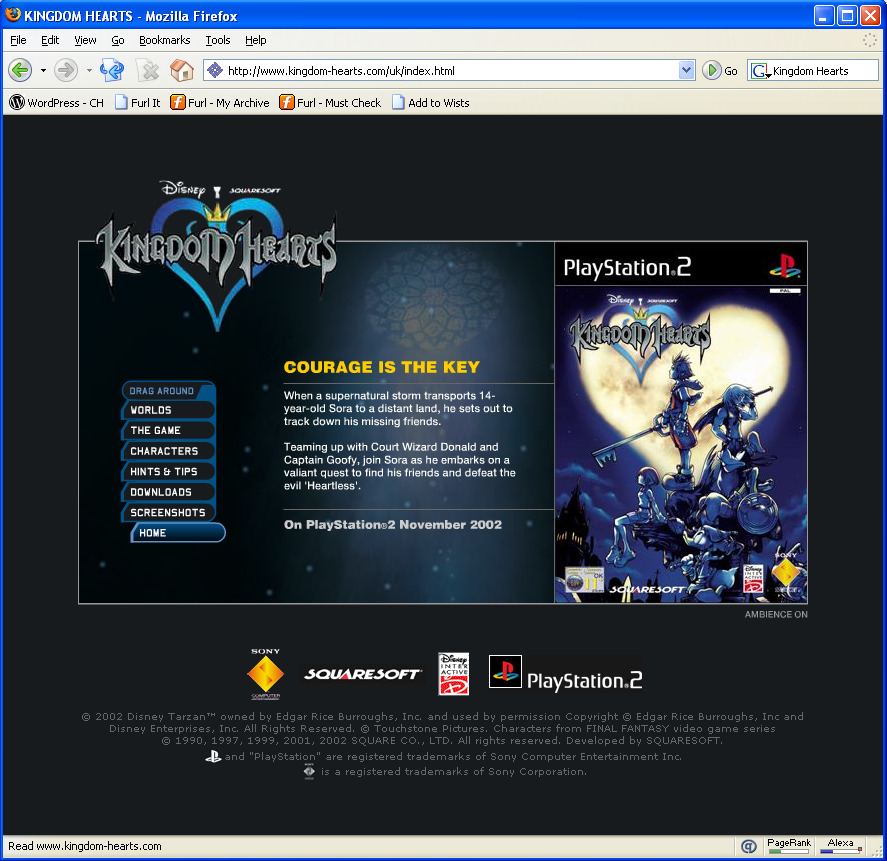Click the Stop loading icon

(x=148, y=71)
